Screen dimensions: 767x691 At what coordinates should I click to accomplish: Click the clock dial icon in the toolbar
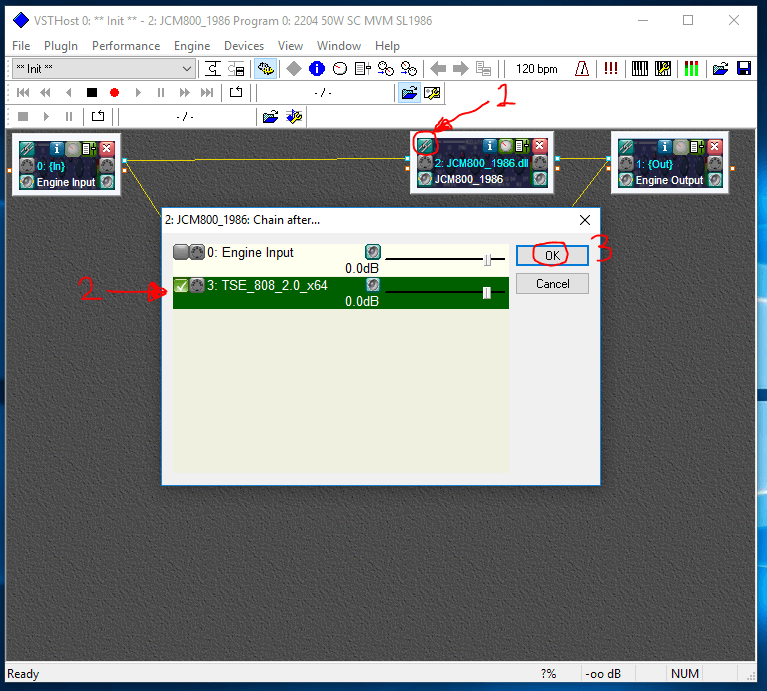[x=339, y=68]
